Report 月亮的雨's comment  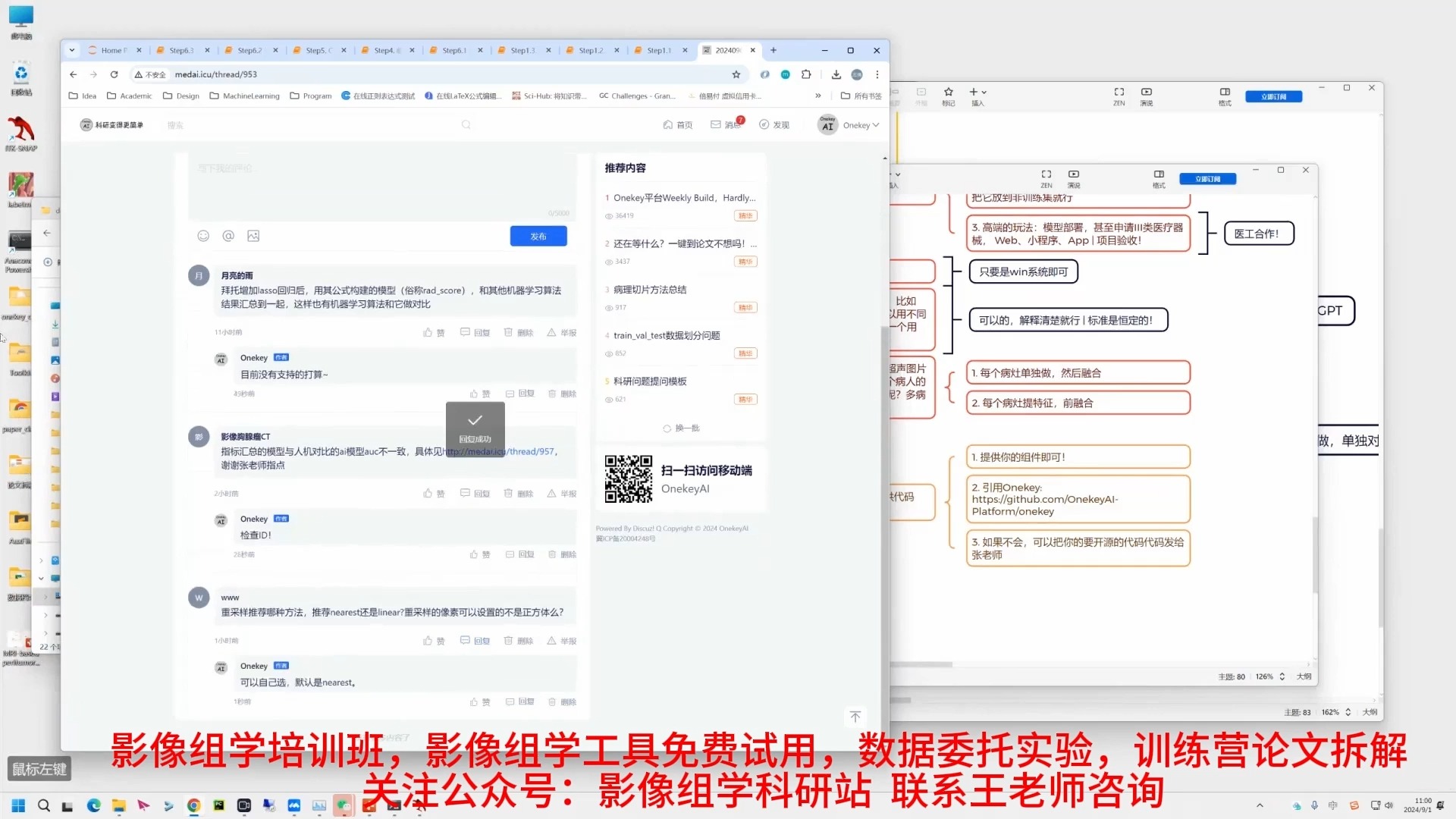coord(562,333)
